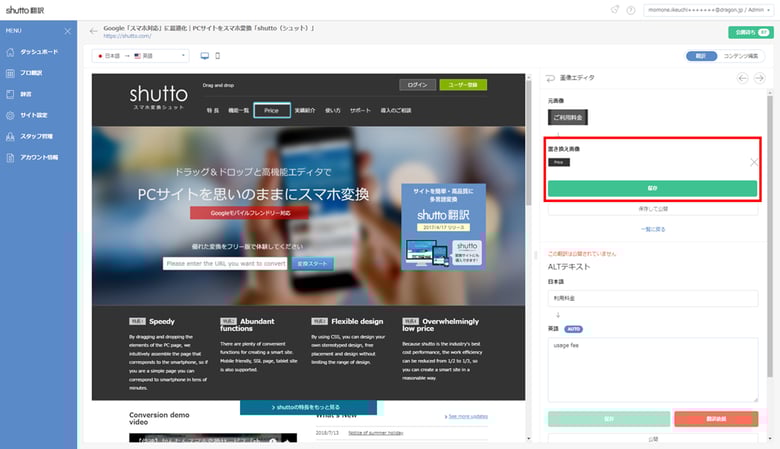Click the Notice of summer holiday link
Viewport: 780px width, 449px height.
[376, 433]
